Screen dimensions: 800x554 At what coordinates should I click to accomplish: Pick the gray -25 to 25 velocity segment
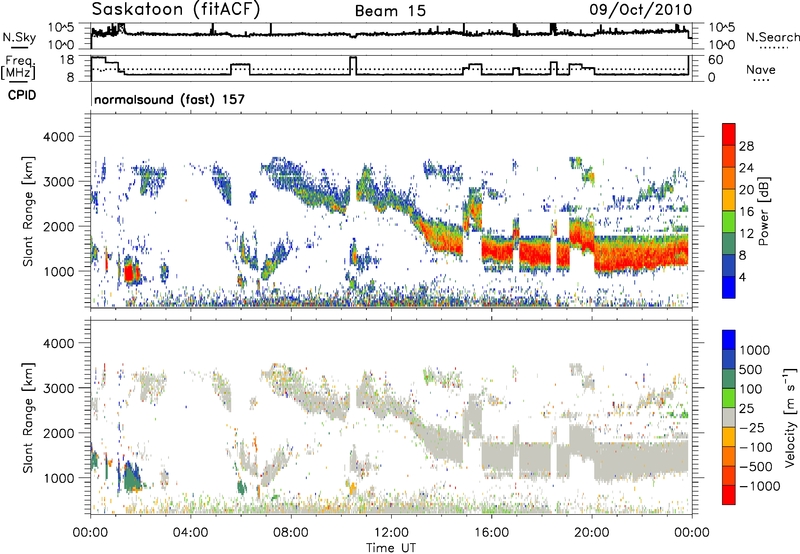(x=729, y=417)
